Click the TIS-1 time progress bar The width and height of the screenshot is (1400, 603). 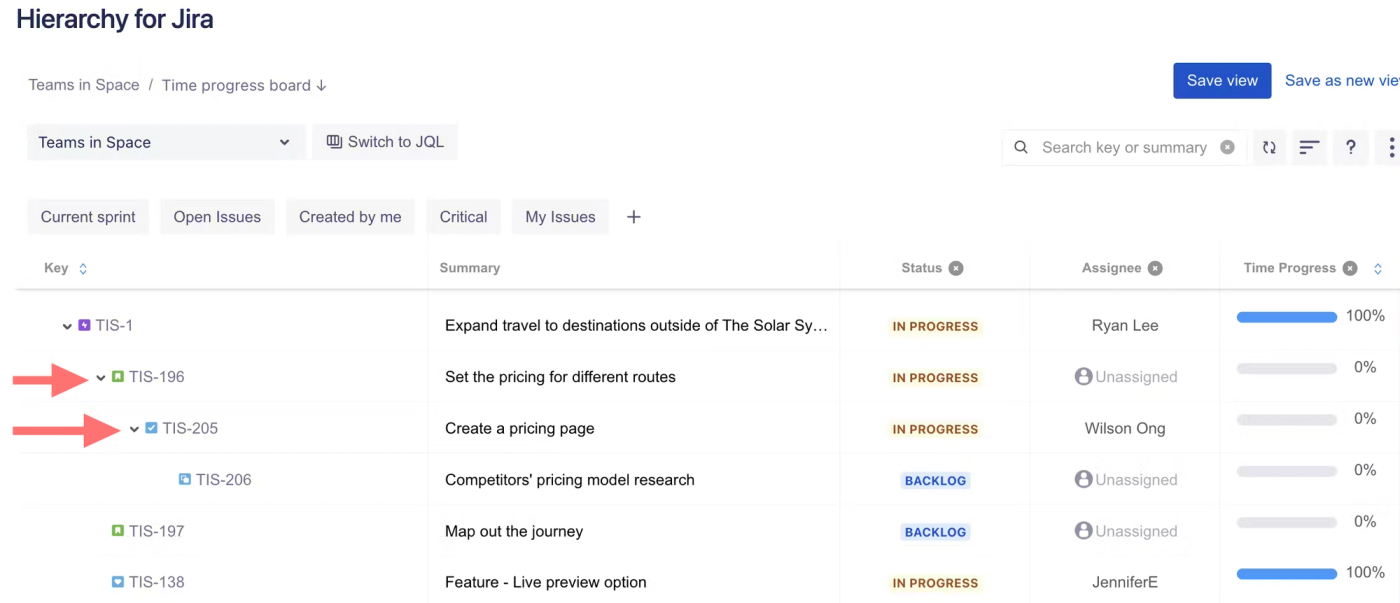pyautogui.click(x=1286, y=317)
